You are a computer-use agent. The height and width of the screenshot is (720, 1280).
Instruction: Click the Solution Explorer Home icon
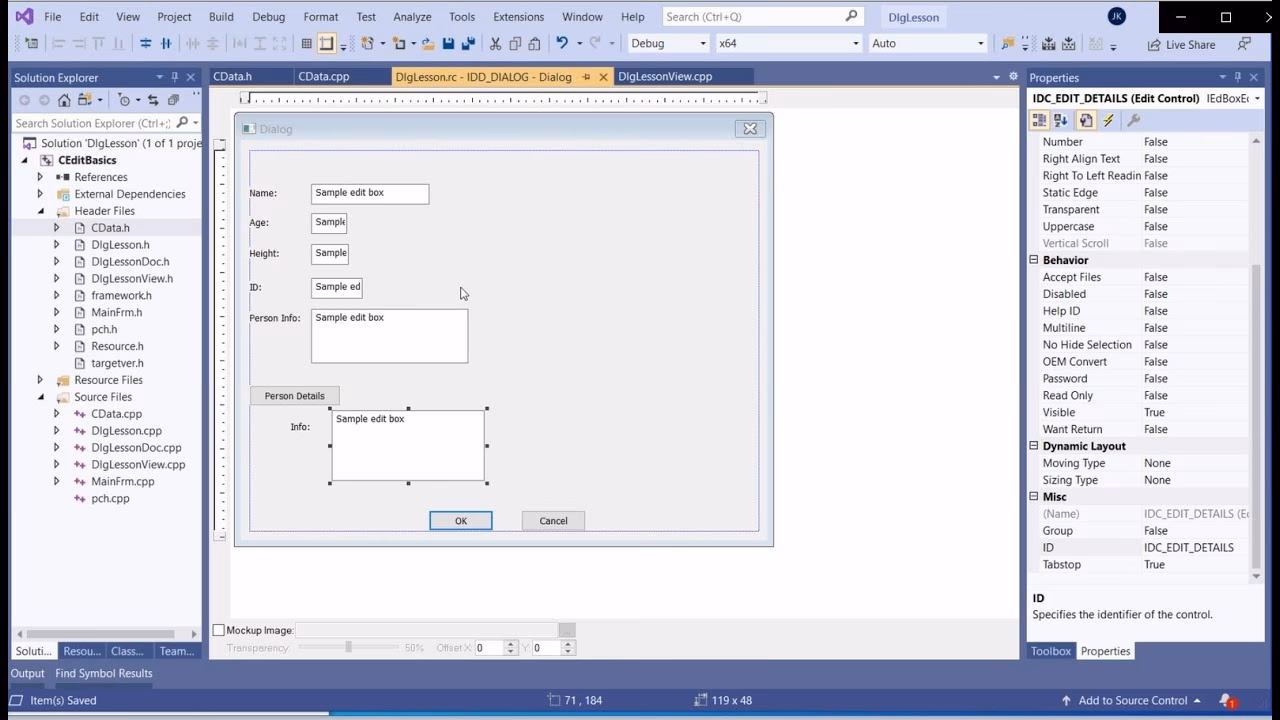(x=64, y=100)
